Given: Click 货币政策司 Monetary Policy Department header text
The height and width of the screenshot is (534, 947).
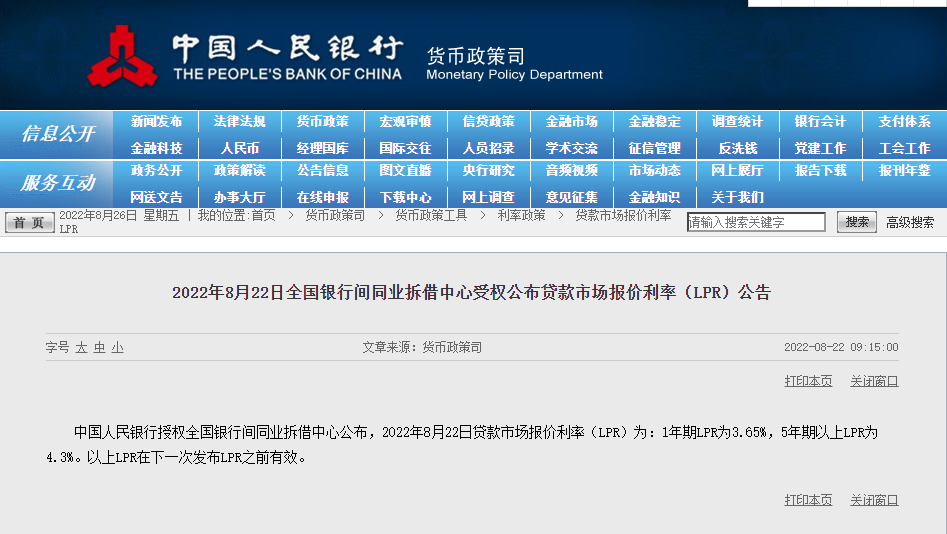Looking at the screenshot, I should coord(514,65).
